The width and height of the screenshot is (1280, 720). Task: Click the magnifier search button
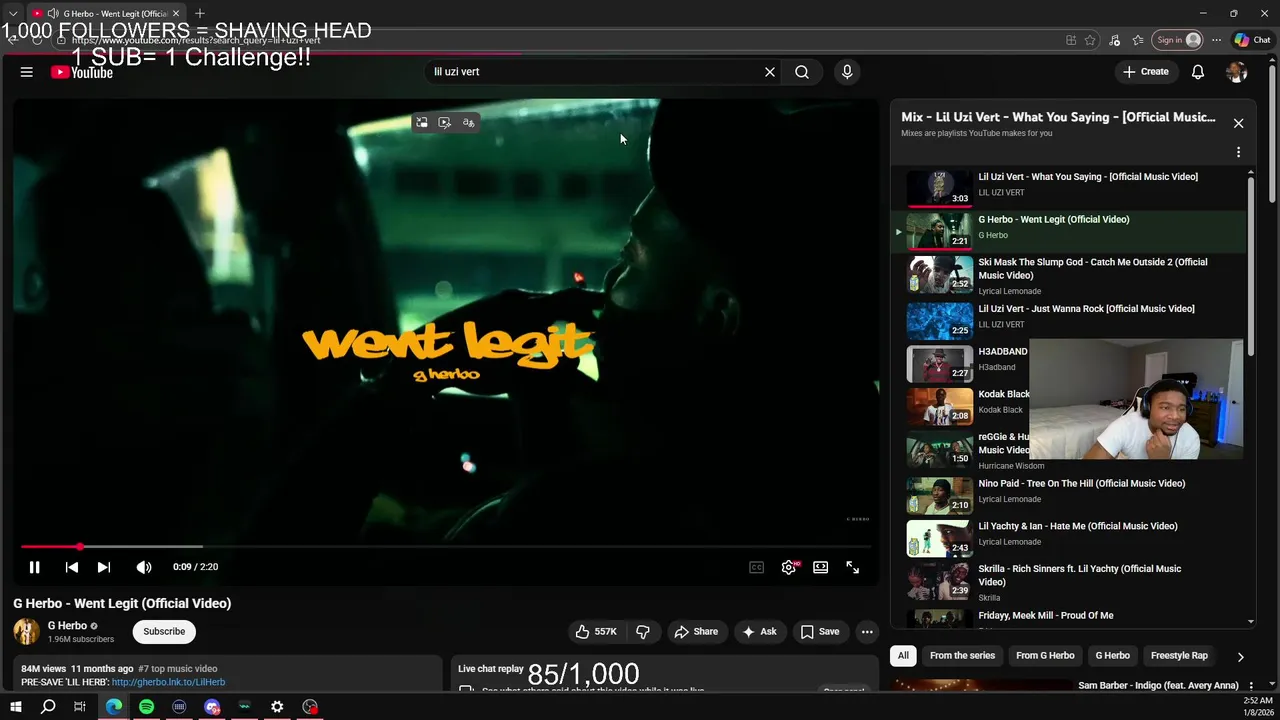tap(802, 72)
